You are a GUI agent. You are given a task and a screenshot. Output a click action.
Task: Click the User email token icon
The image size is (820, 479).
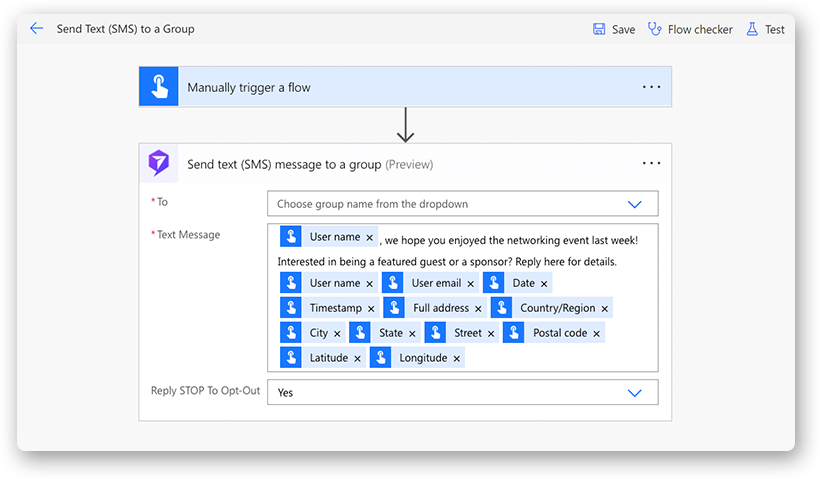[392, 283]
